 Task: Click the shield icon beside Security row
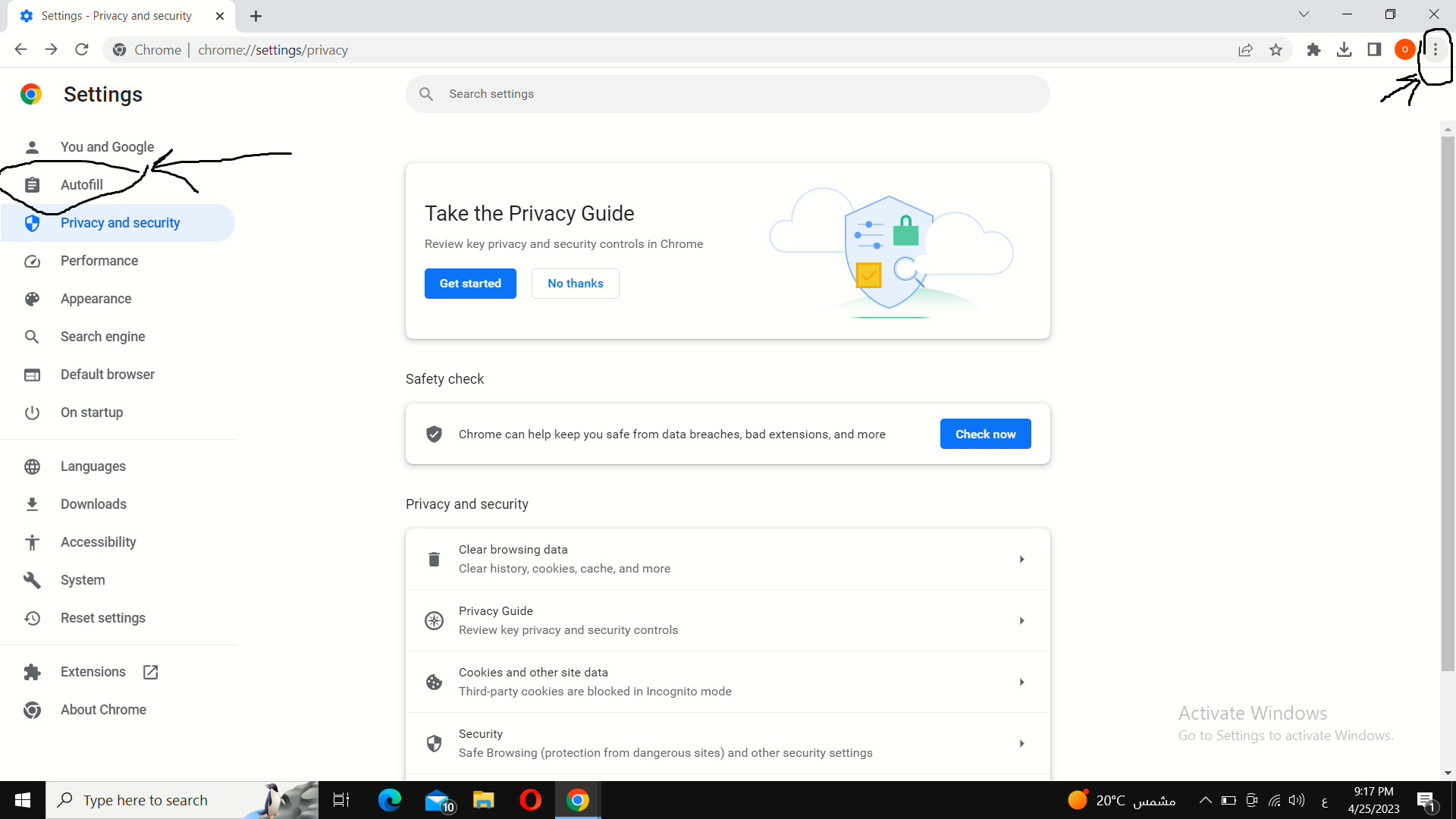[434, 743]
